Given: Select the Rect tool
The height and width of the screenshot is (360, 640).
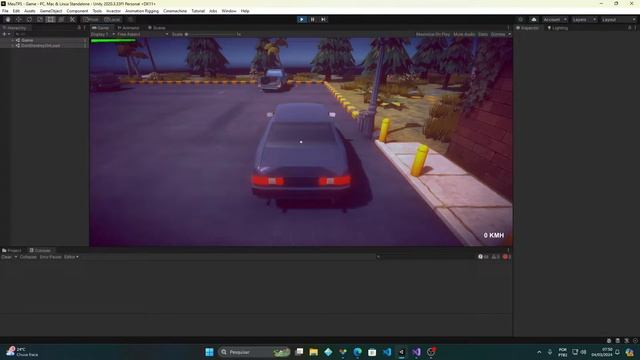Looking at the screenshot, I should 51,20.
